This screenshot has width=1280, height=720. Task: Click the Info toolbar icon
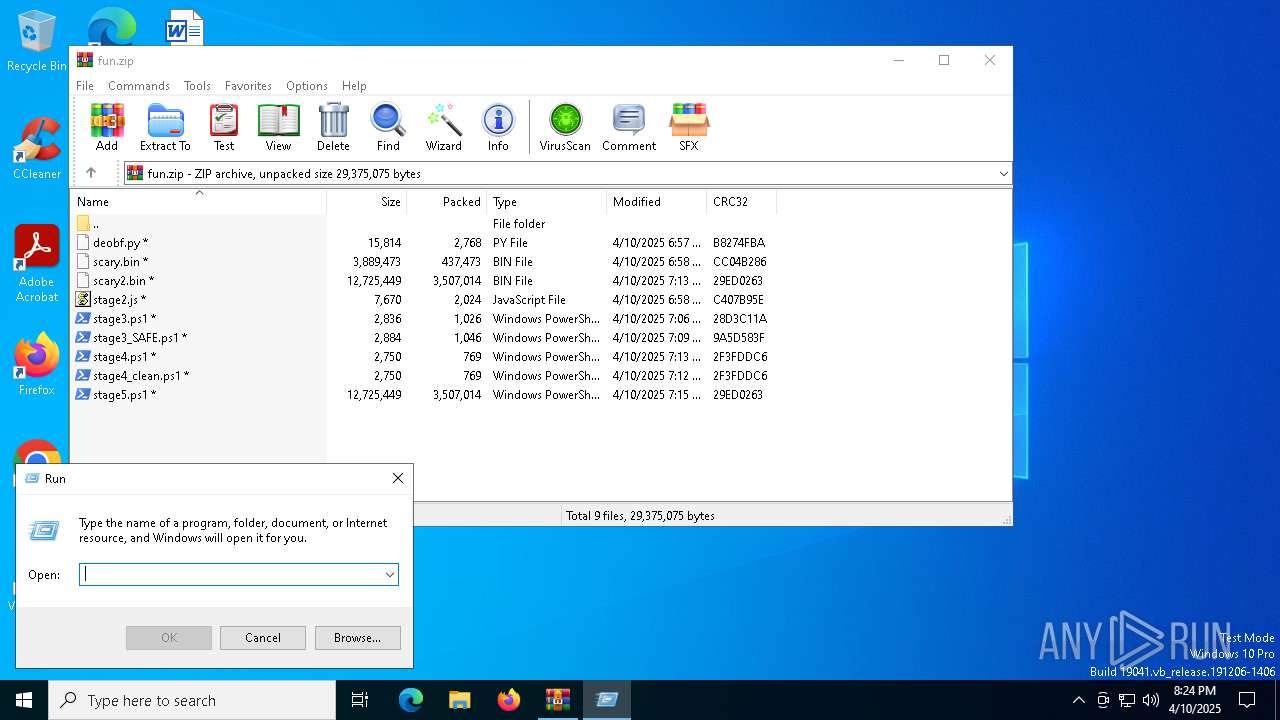[x=498, y=127]
